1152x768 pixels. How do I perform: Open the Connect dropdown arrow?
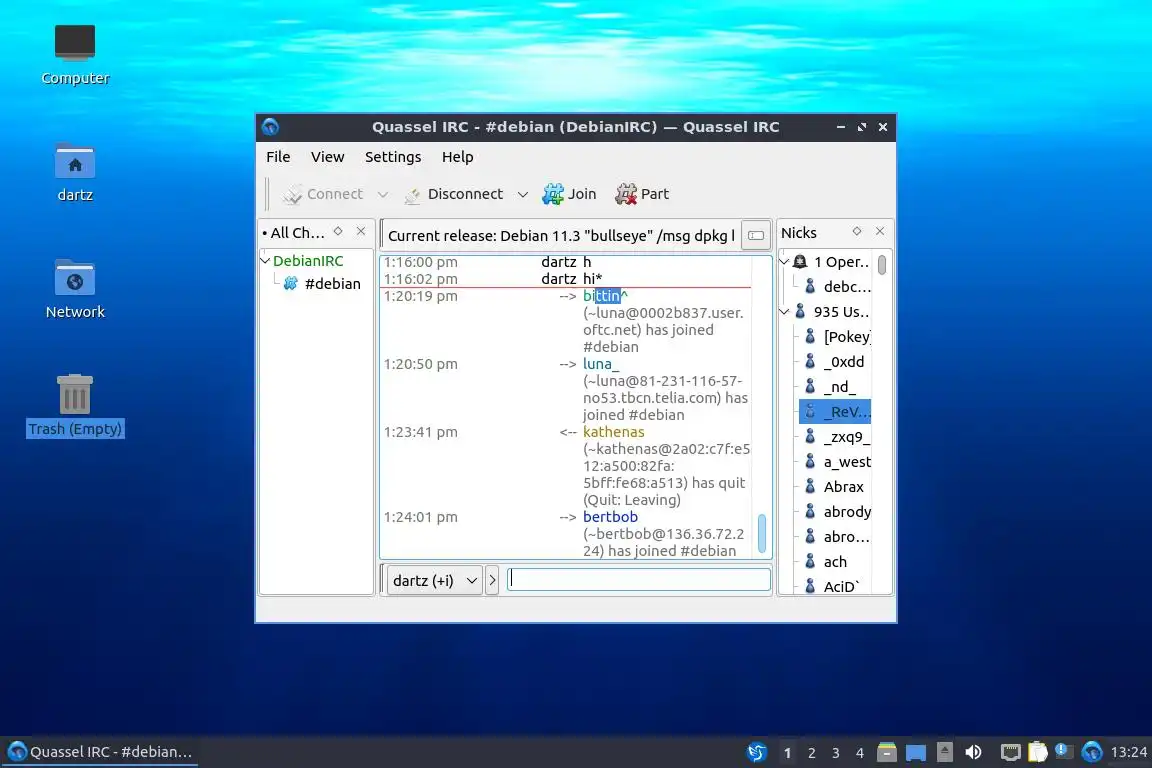coord(383,195)
